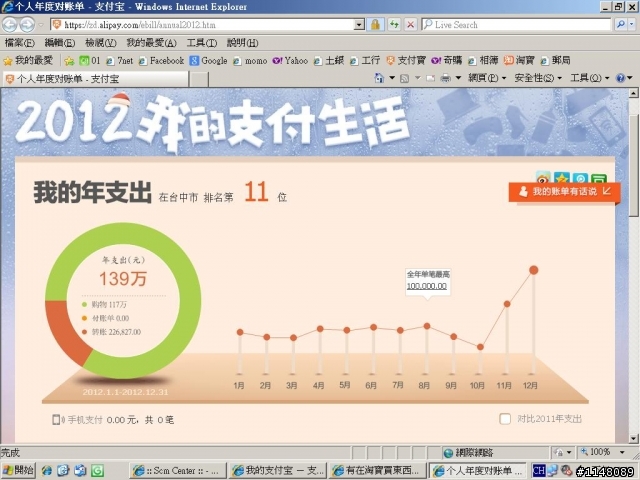Click the Live Search magnifier button
Viewport: 640px width, 480px height.
point(620,24)
